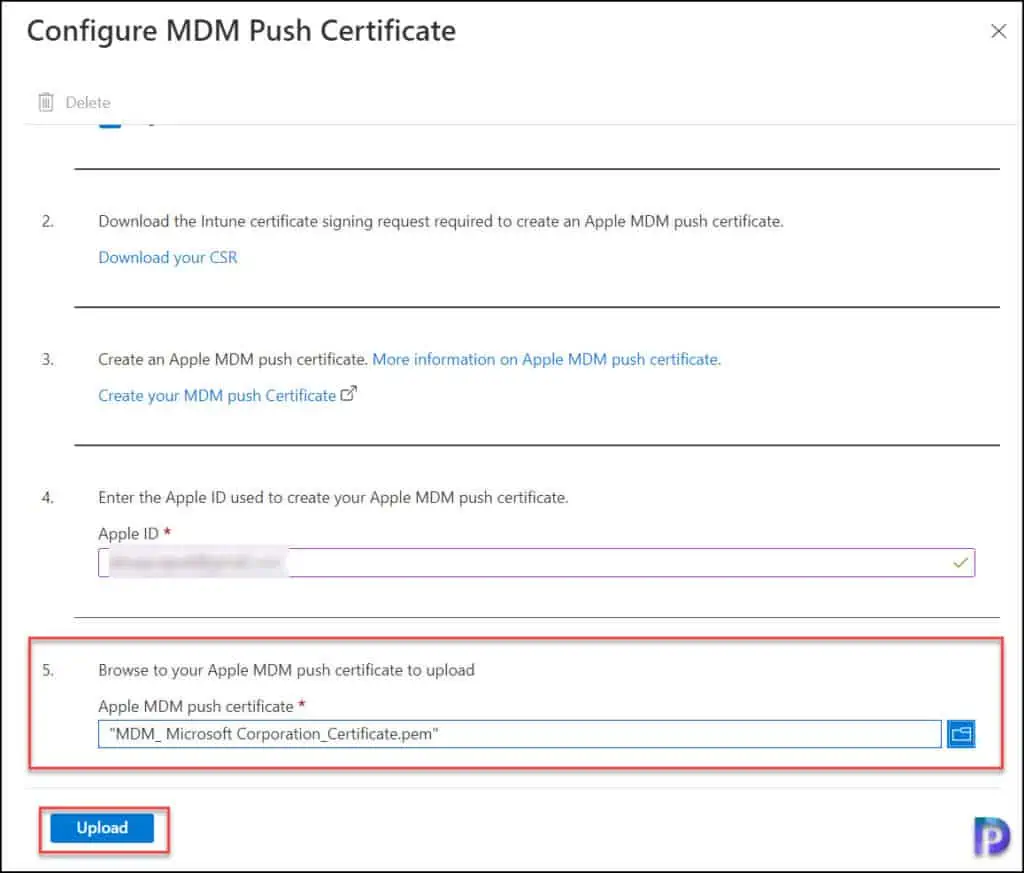Click the step 4 Enter the Apple ID text

coord(333,498)
